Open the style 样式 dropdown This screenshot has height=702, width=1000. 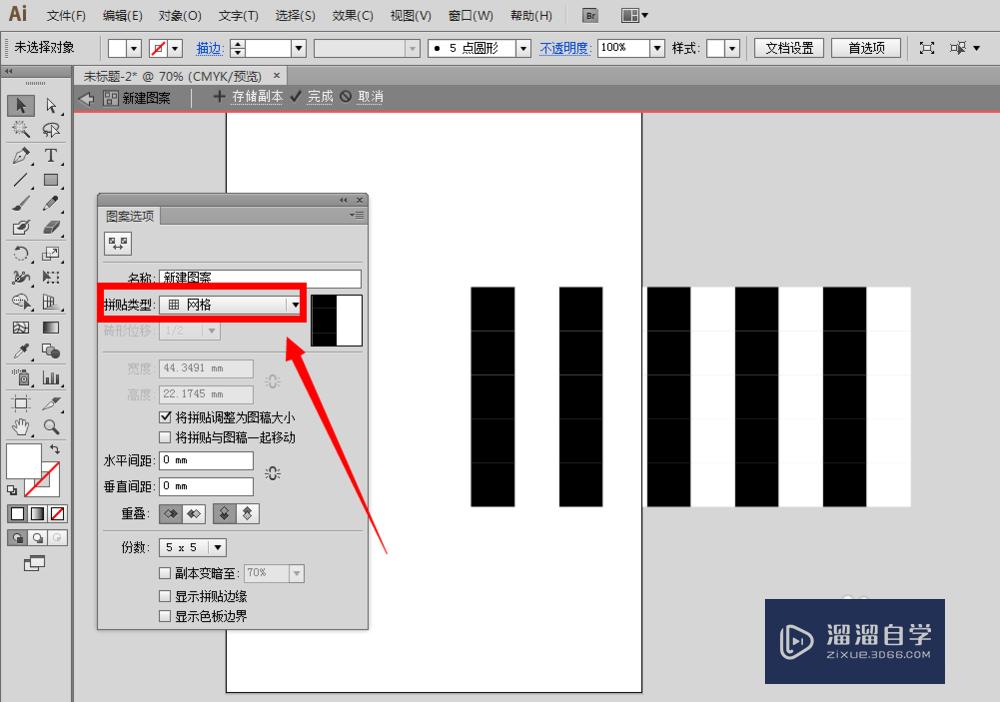pyautogui.click(x=732, y=48)
